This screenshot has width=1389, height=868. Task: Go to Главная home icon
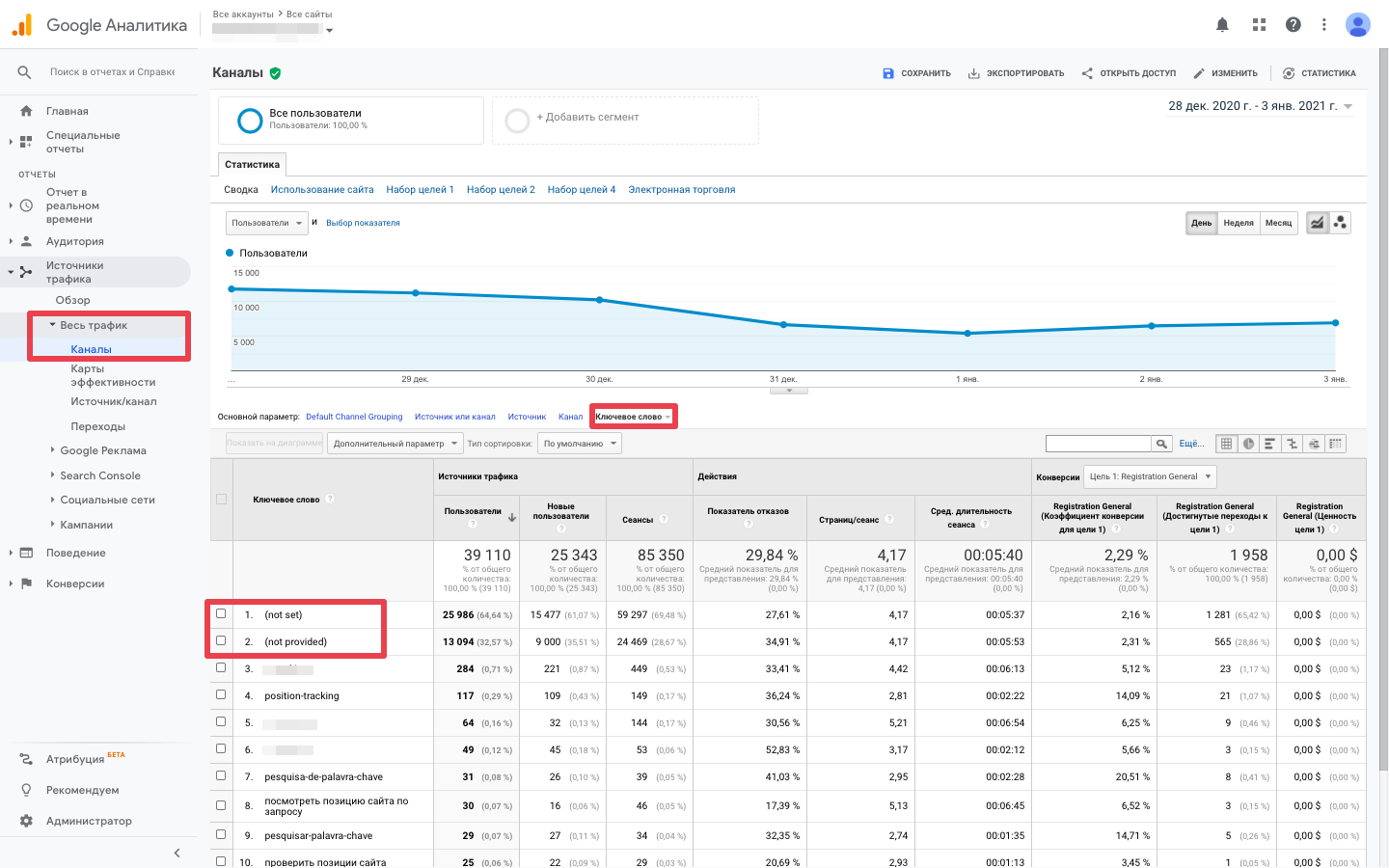pyautogui.click(x=26, y=111)
